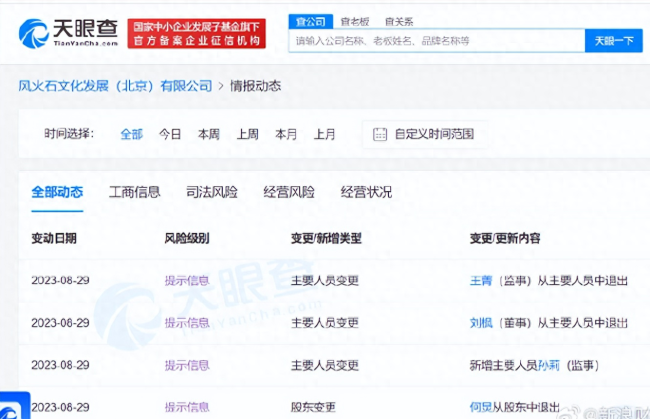
Task: Switch to the 全部动态 tab
Action: click(57, 192)
